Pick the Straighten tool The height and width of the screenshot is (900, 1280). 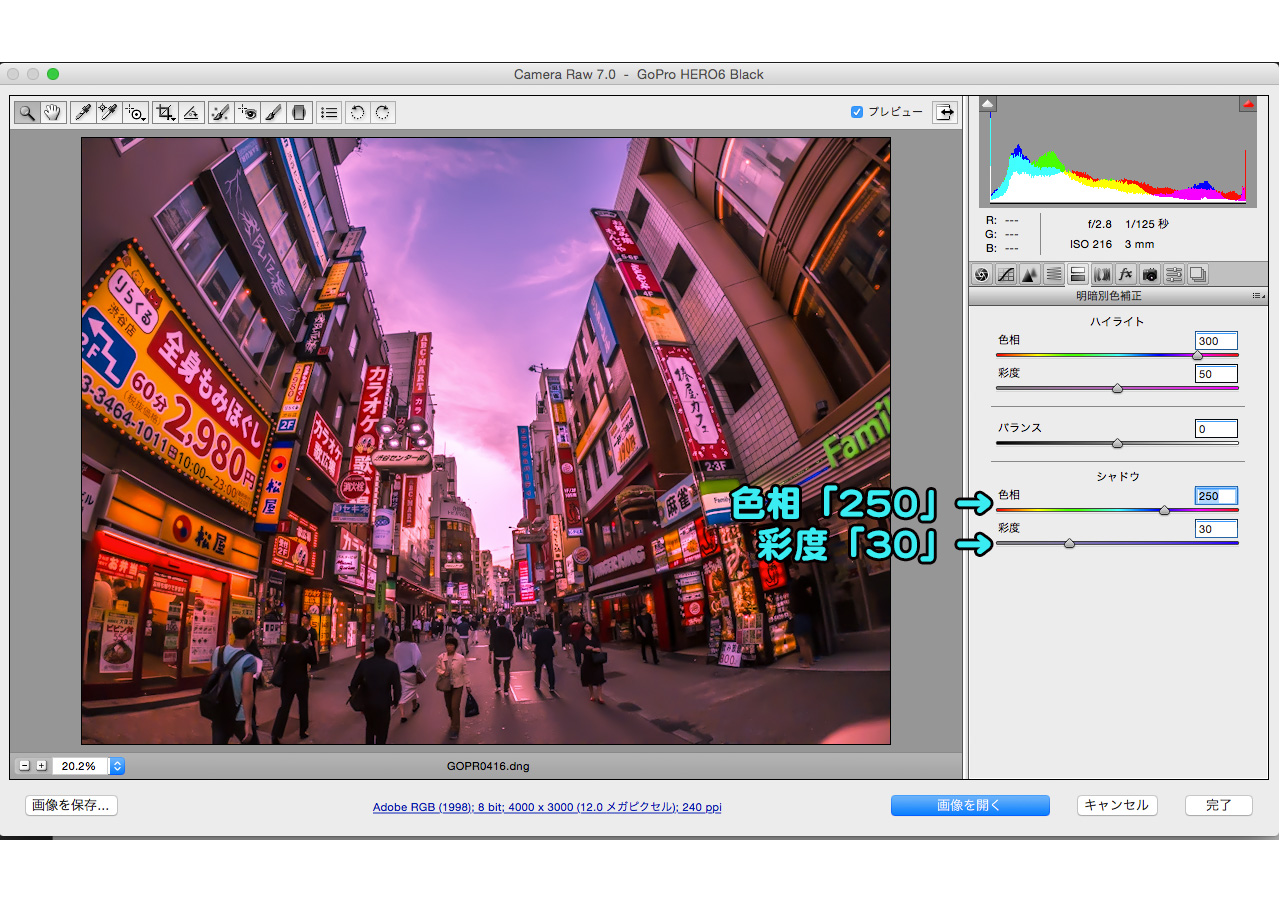coord(192,112)
